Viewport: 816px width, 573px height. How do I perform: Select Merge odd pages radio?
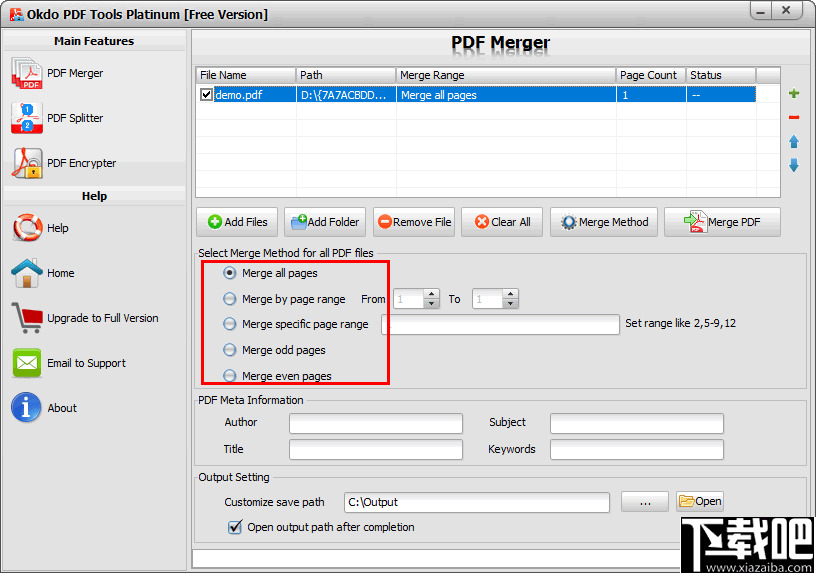pos(230,350)
